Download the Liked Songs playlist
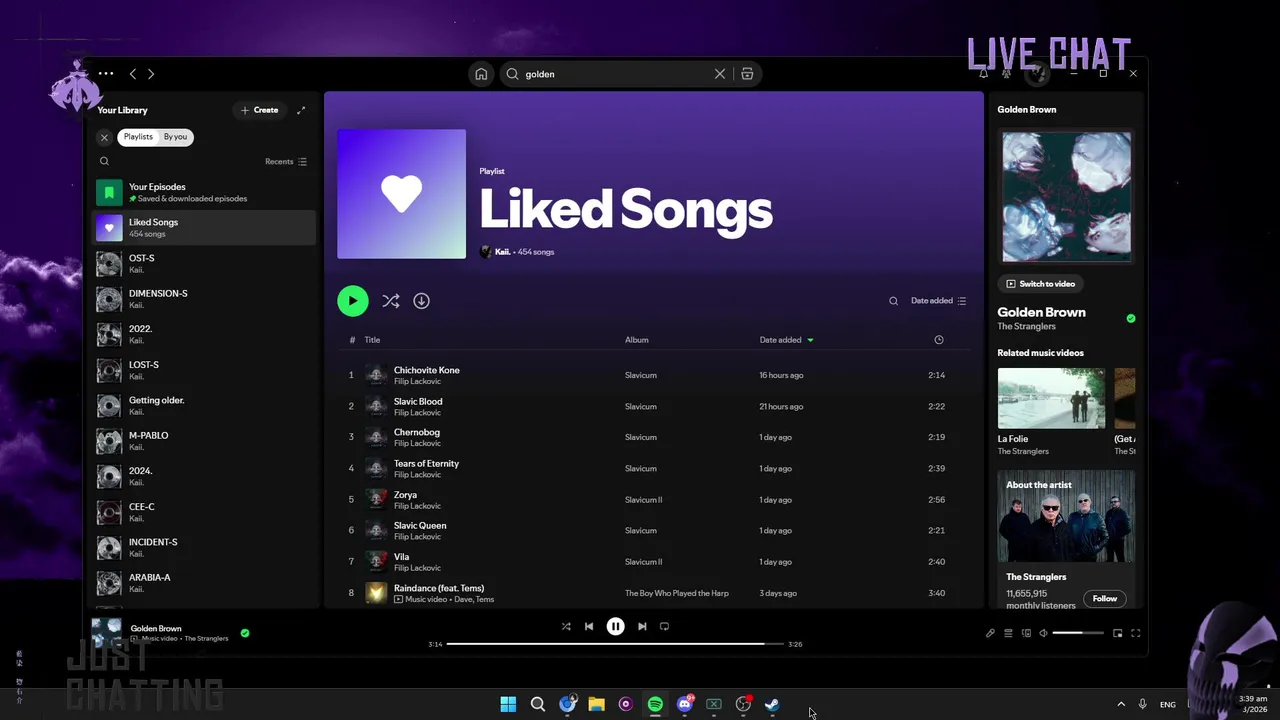 pyautogui.click(x=422, y=301)
